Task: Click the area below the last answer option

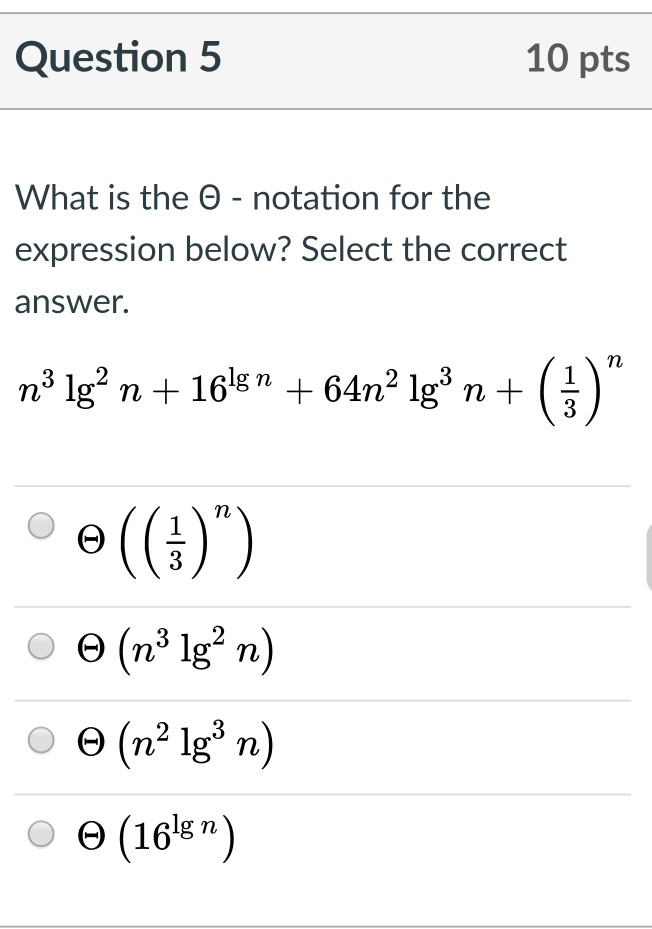Action: point(326,895)
